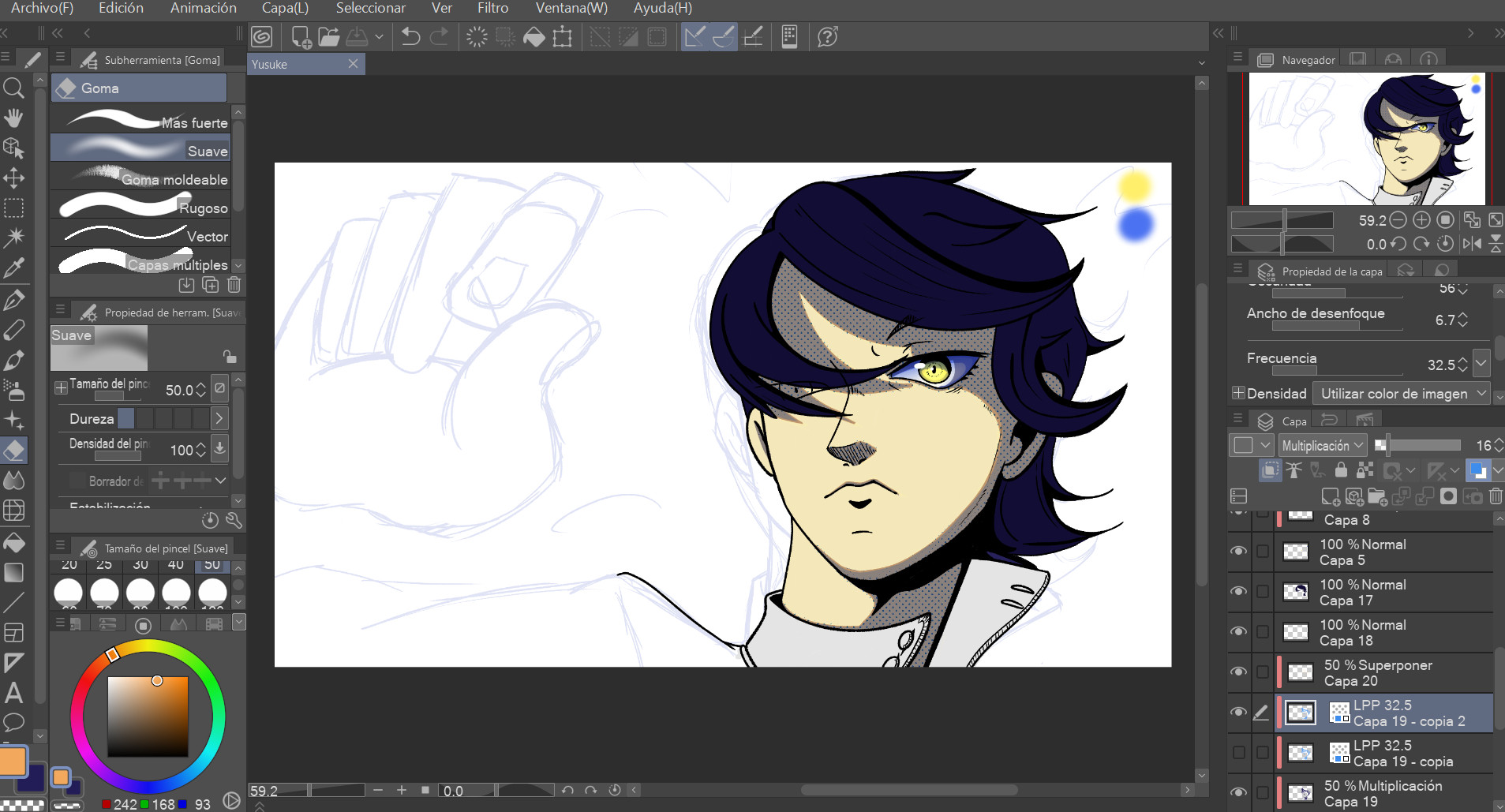The height and width of the screenshot is (812, 1505).
Task: Expand the Tamaño del pincel property options
Action: [61, 388]
